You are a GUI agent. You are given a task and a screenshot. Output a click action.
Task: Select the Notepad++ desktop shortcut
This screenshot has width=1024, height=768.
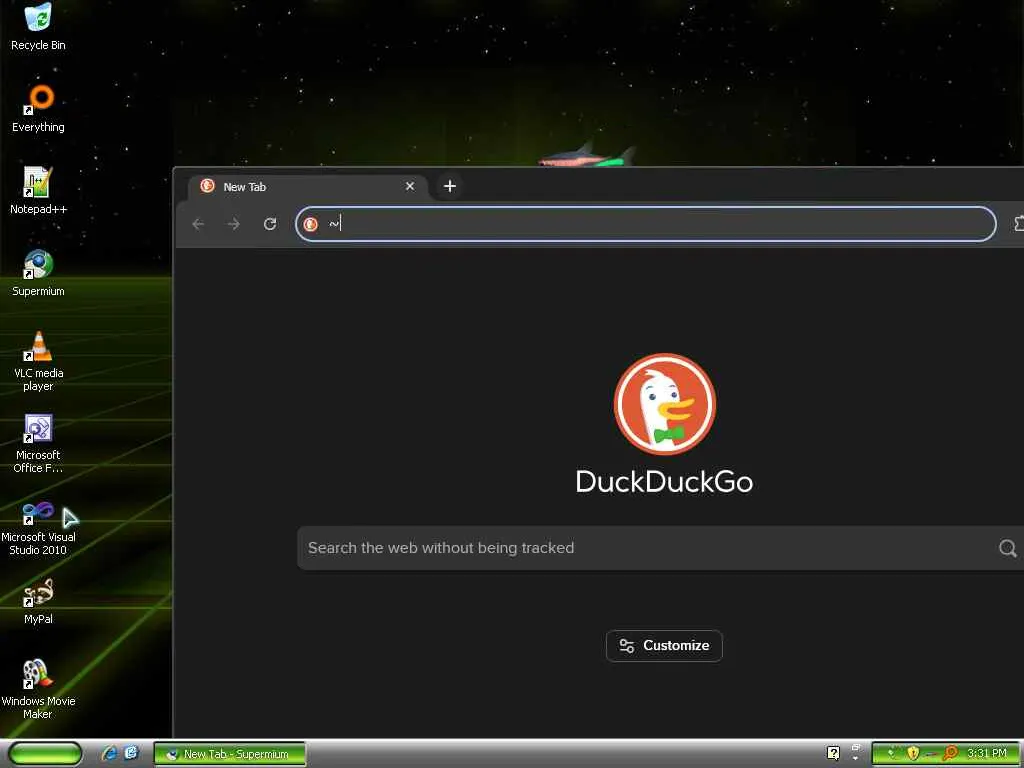(x=38, y=191)
